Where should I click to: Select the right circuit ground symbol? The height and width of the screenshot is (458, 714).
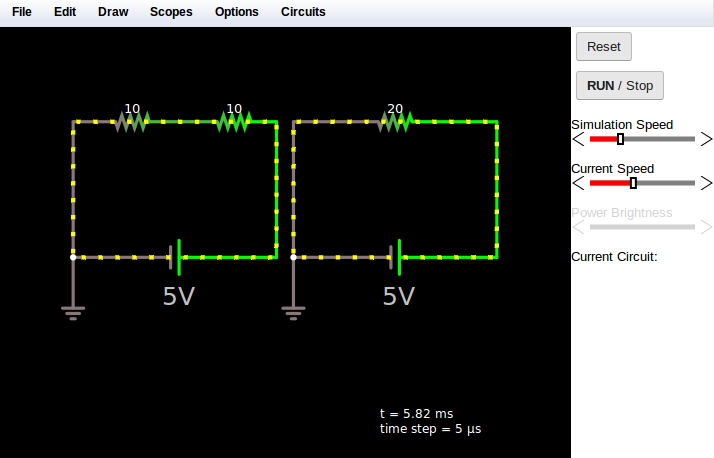pyautogui.click(x=293, y=312)
